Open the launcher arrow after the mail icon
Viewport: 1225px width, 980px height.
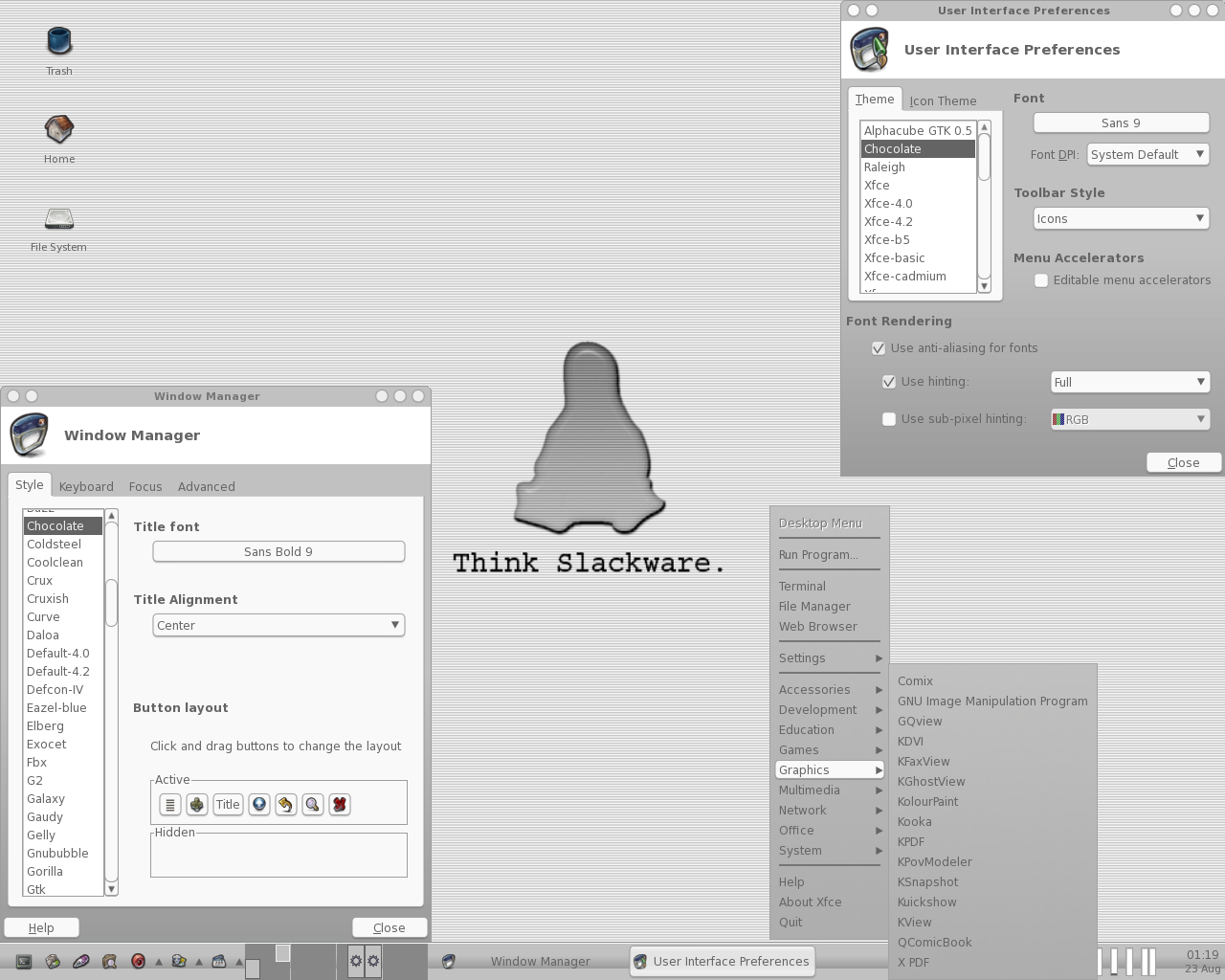click(x=199, y=962)
